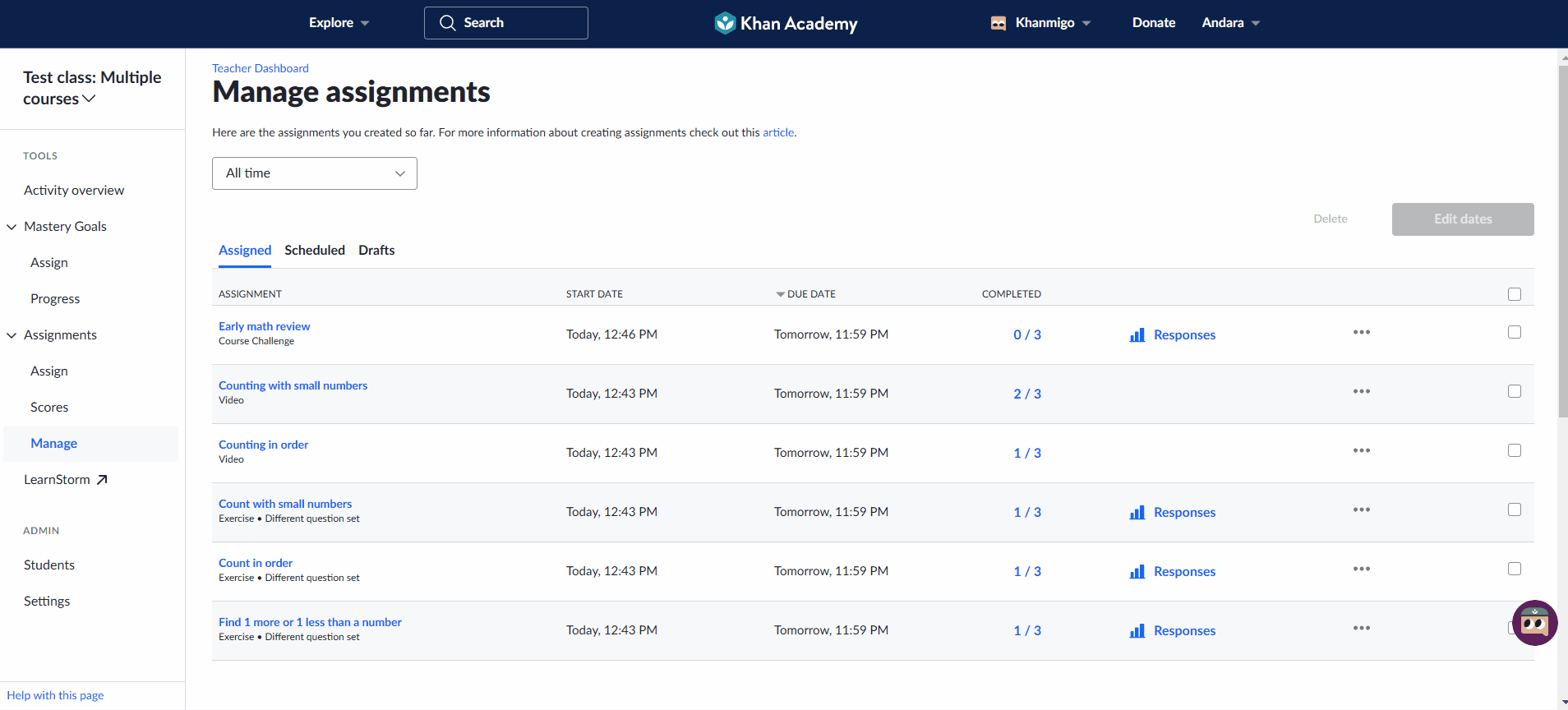The width and height of the screenshot is (1568, 710).
Task: Open more options for Count with small numbers
Action: [x=1362, y=509]
